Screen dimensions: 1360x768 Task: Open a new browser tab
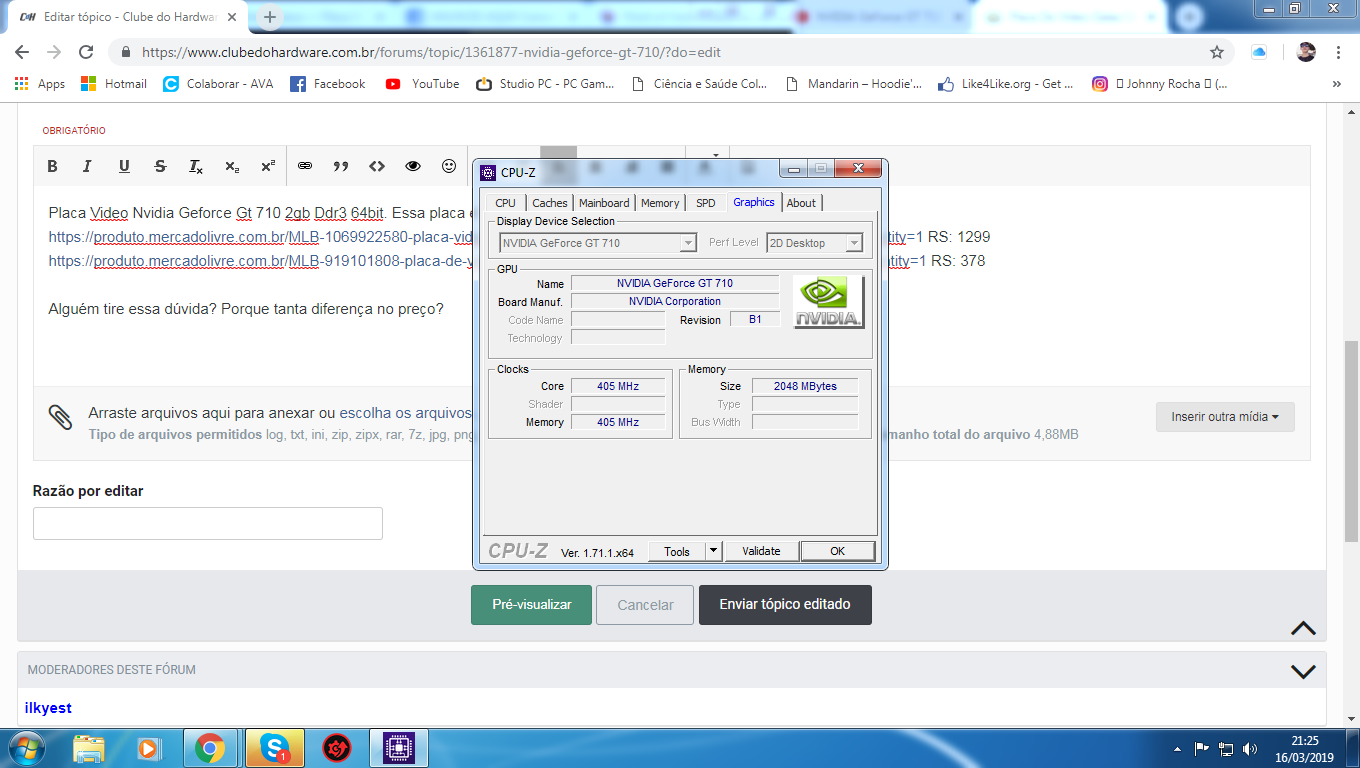click(x=269, y=17)
